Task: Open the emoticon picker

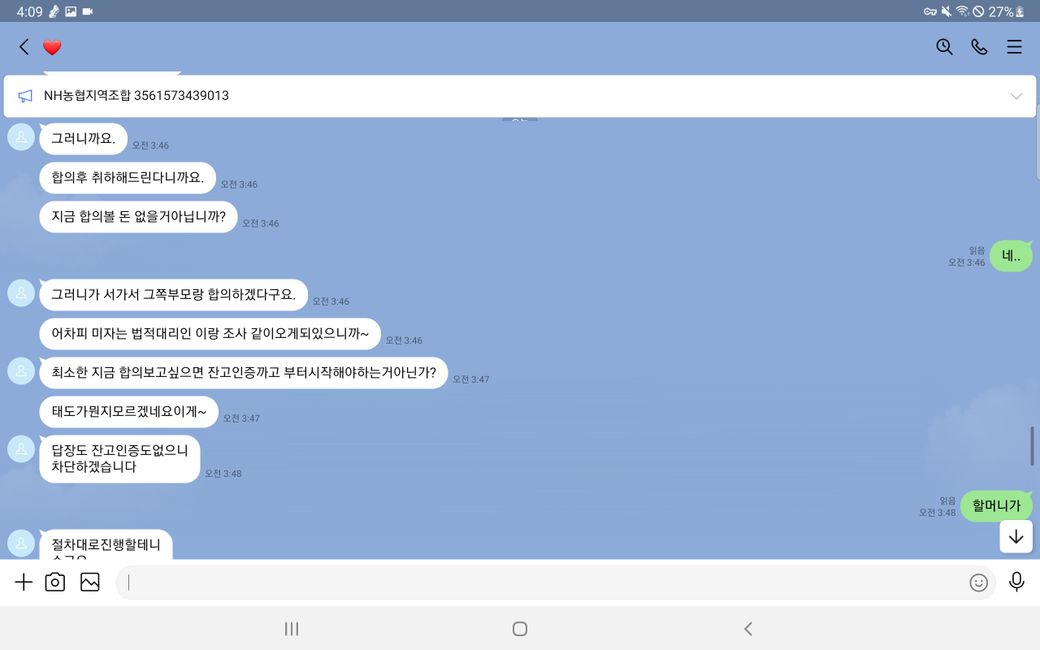Action: (x=978, y=582)
